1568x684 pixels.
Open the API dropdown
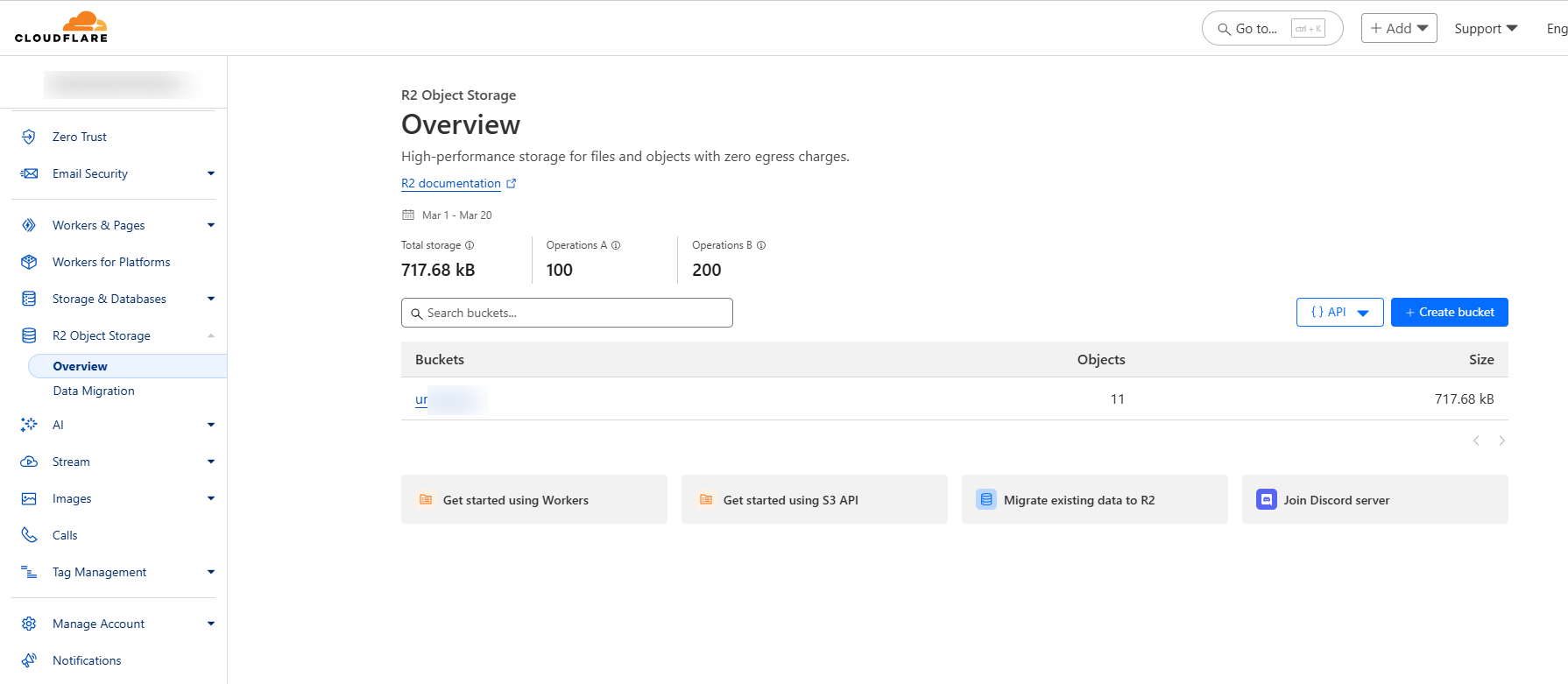(1339, 313)
